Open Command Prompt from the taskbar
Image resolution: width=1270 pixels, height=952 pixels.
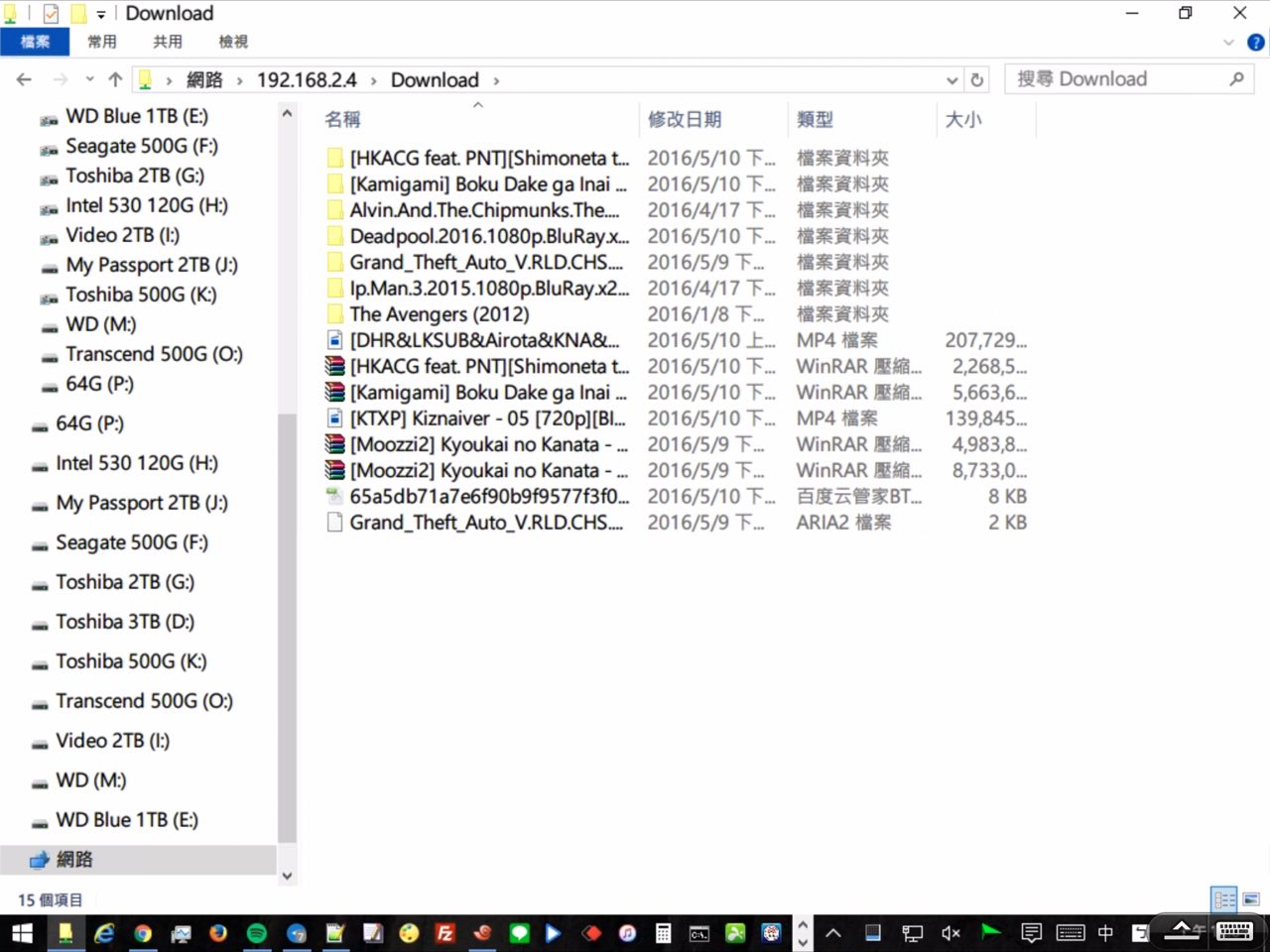[x=699, y=933]
